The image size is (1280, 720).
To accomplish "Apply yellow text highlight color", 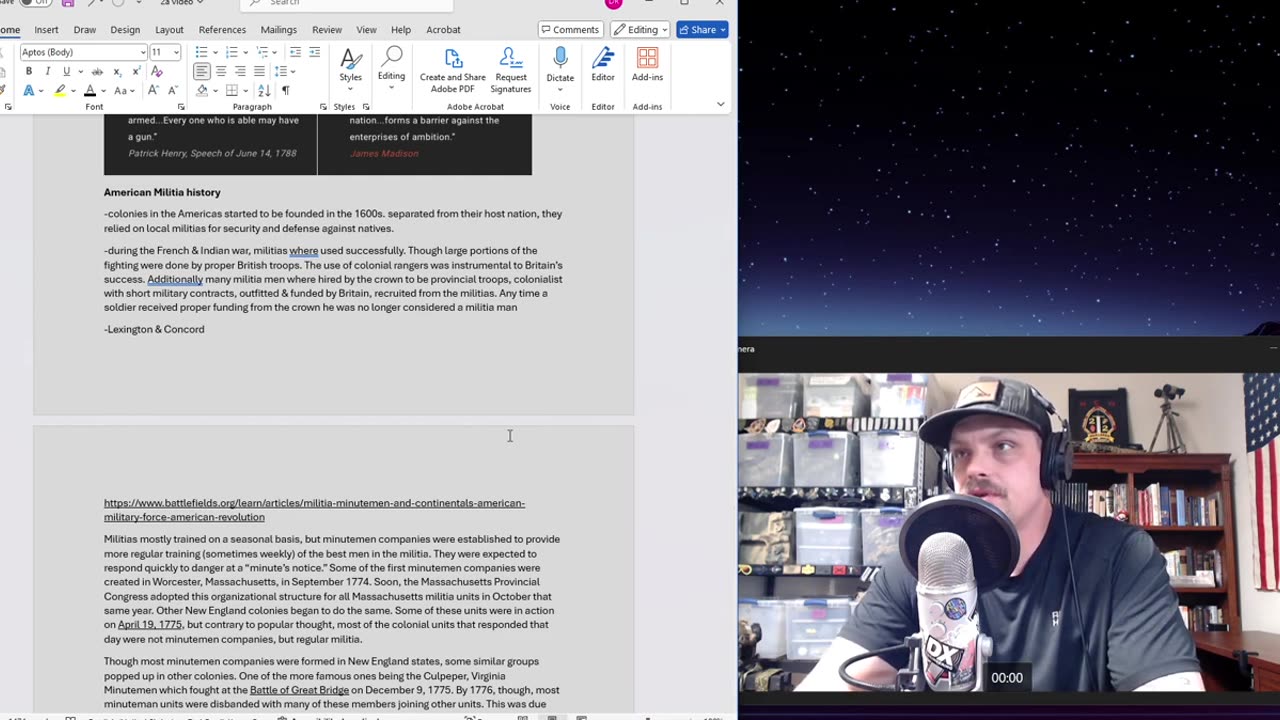I will click(x=60, y=90).
